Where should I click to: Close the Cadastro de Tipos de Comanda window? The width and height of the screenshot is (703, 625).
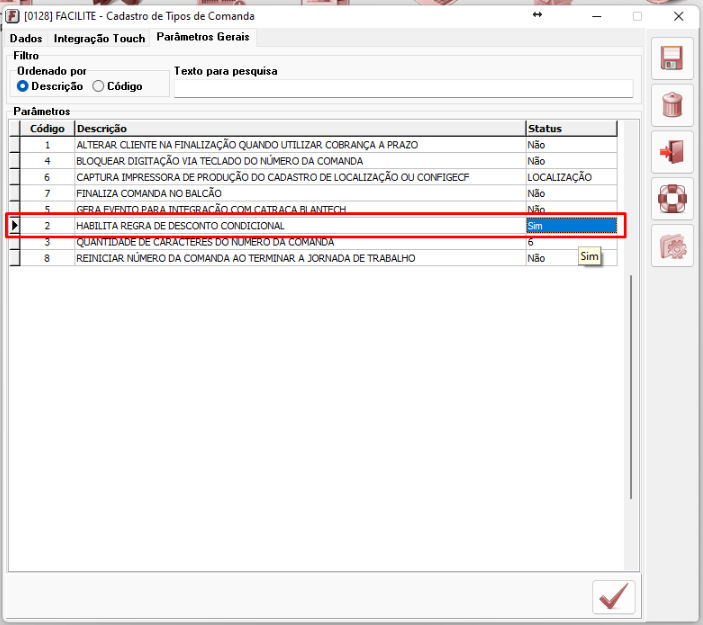tap(678, 17)
